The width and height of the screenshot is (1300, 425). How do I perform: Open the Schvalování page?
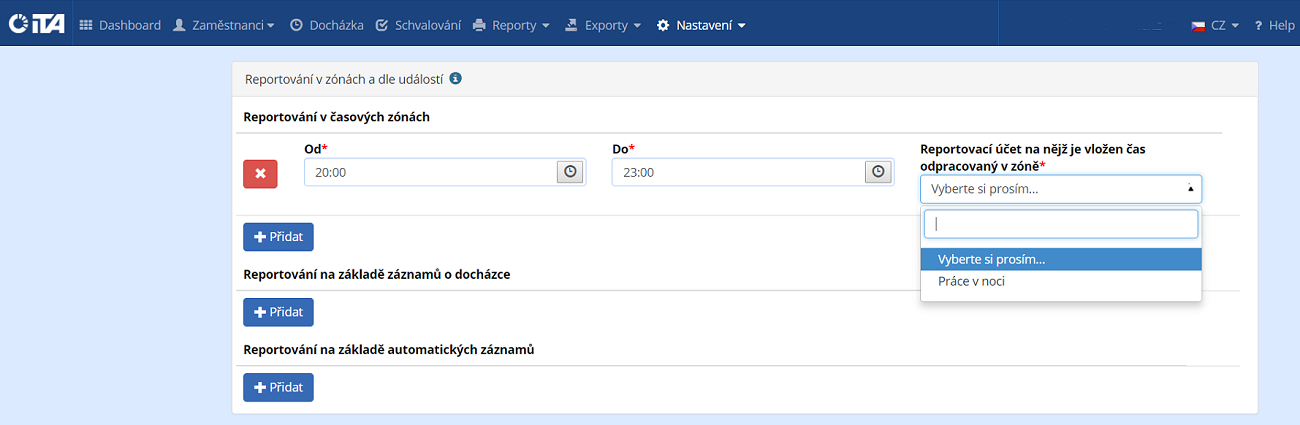click(419, 25)
